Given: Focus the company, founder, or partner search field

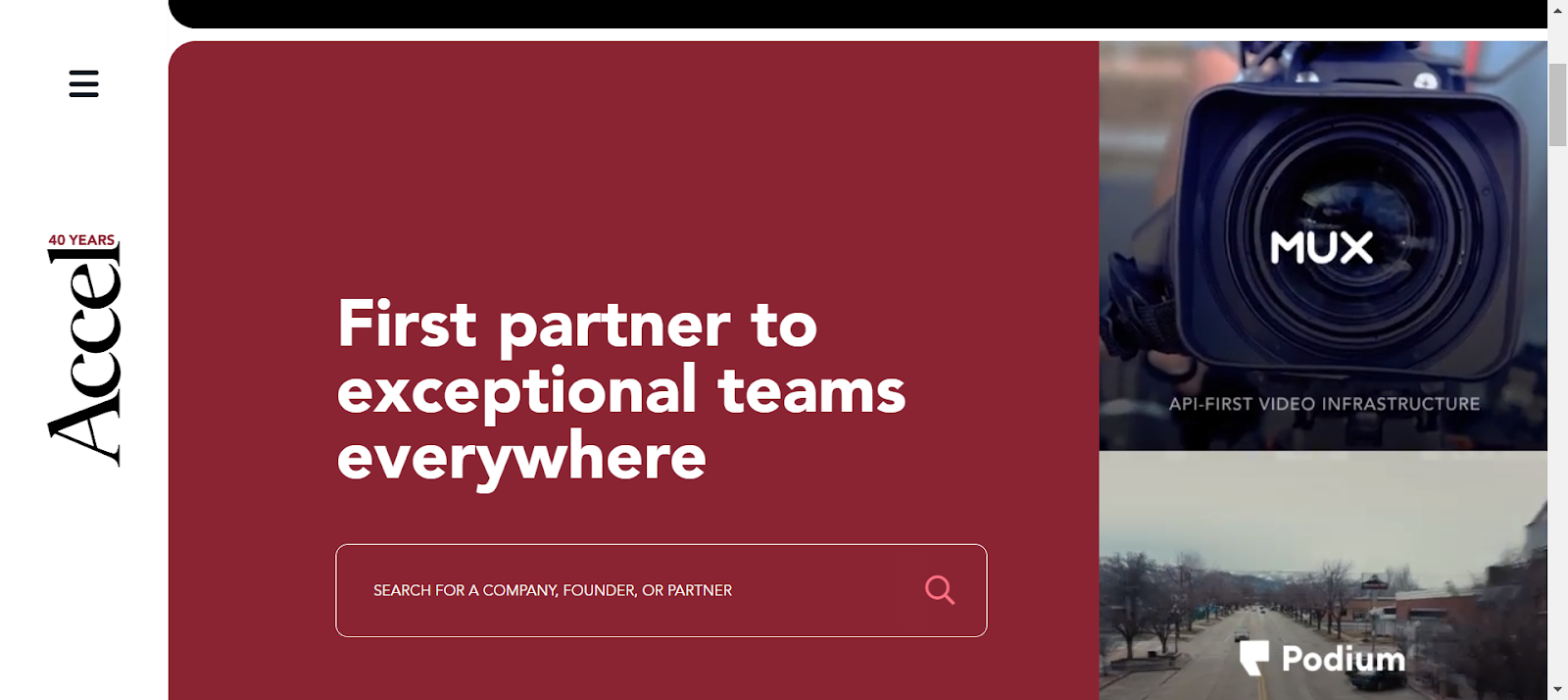Looking at the screenshot, I should pyautogui.click(x=661, y=590).
